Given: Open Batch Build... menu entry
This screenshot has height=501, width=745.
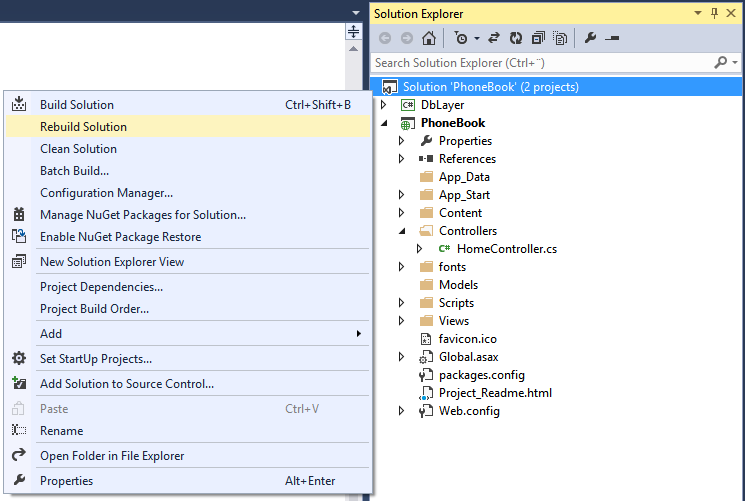Looking at the screenshot, I should coord(188,171).
